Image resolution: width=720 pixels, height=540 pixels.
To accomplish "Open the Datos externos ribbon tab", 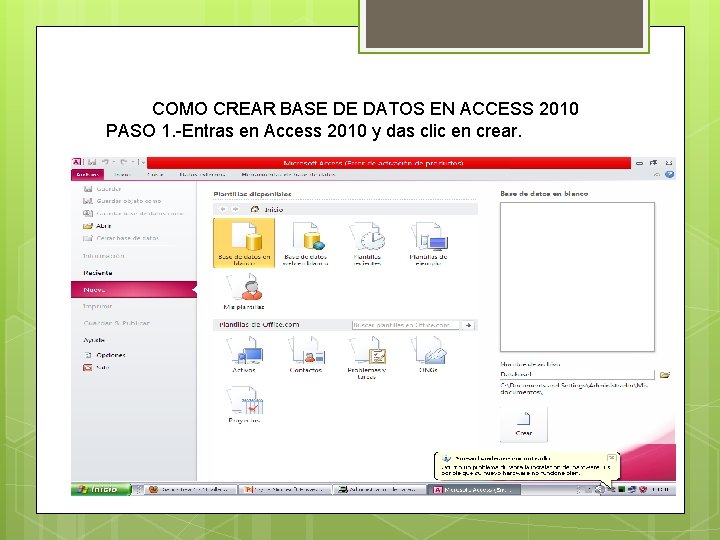I will (202, 174).
